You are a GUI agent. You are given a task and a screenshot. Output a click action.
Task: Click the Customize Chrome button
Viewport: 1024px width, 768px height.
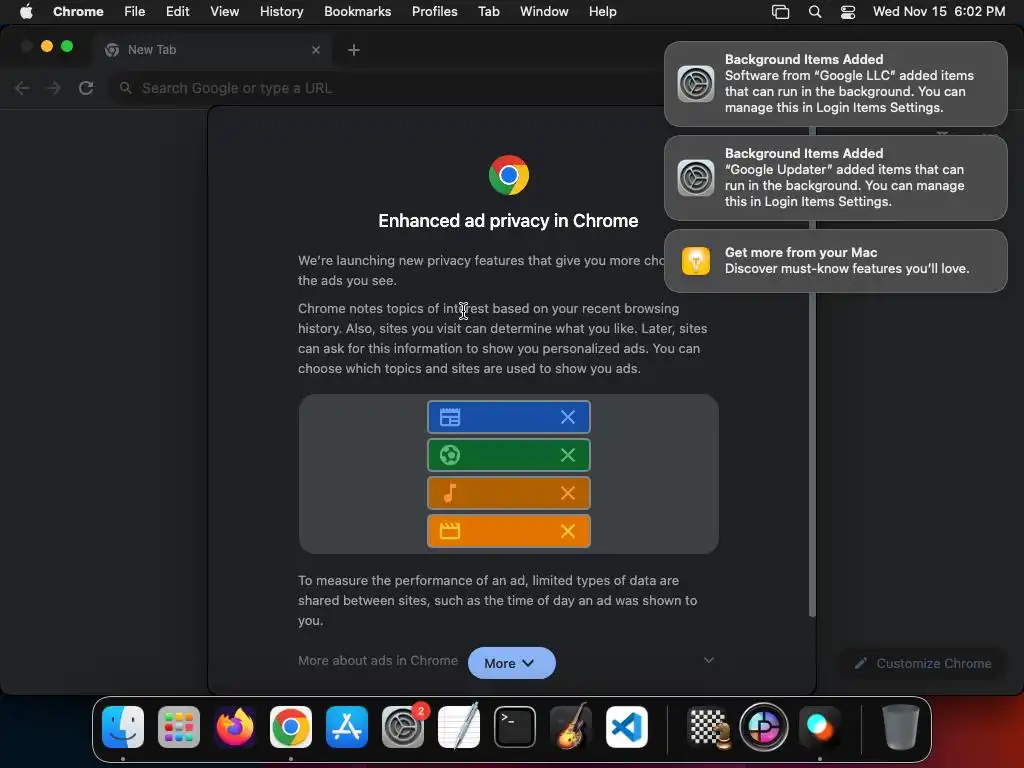click(x=923, y=664)
